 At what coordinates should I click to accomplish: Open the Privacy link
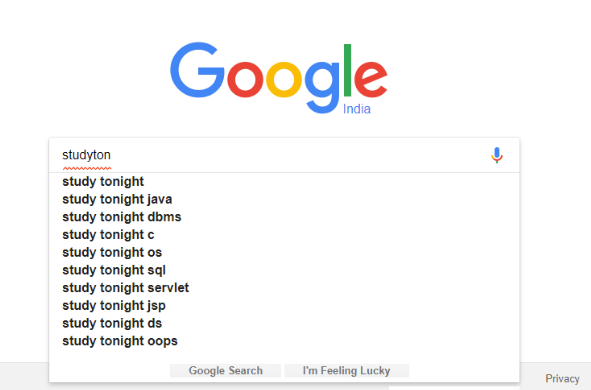pyautogui.click(x=562, y=378)
